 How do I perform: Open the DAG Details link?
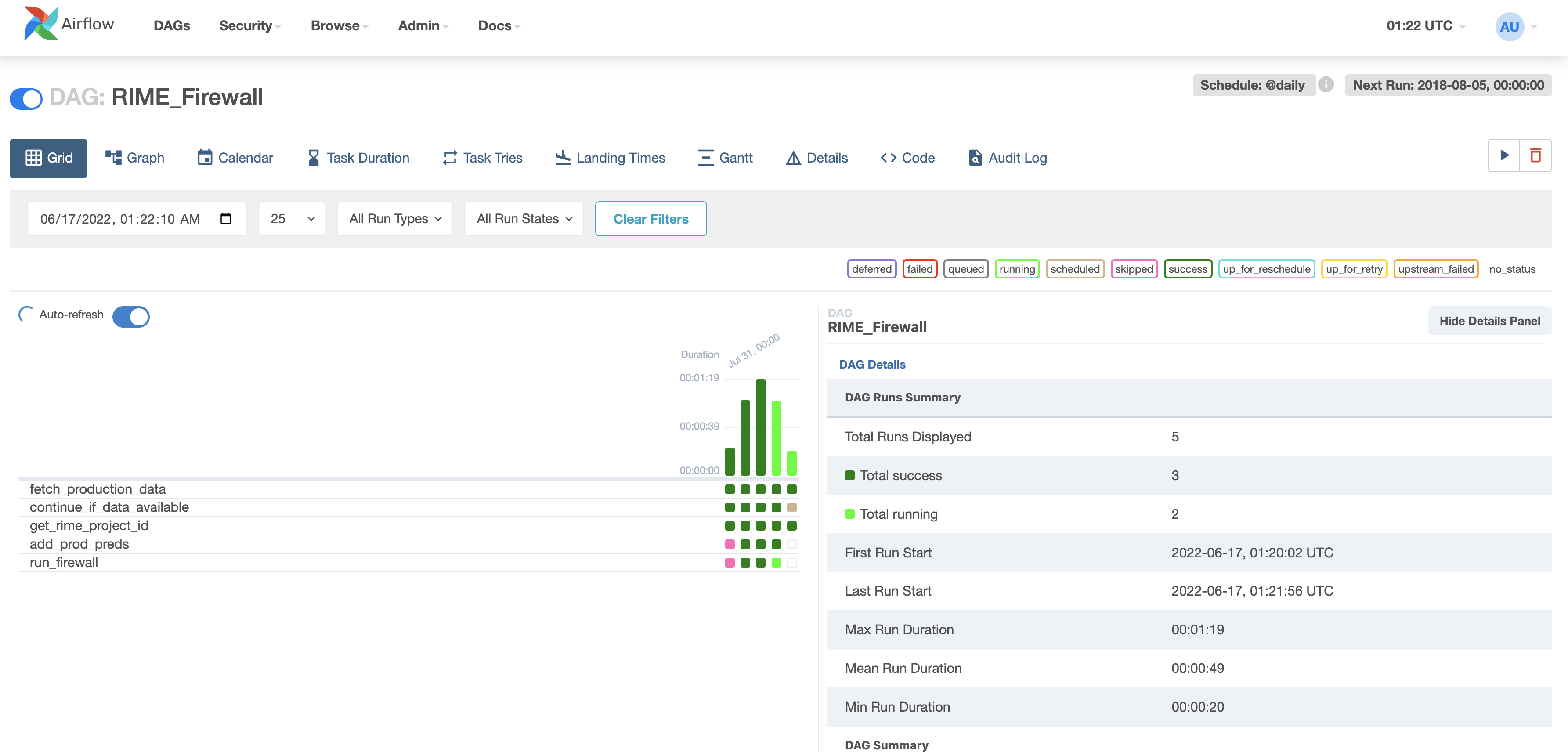point(872,364)
